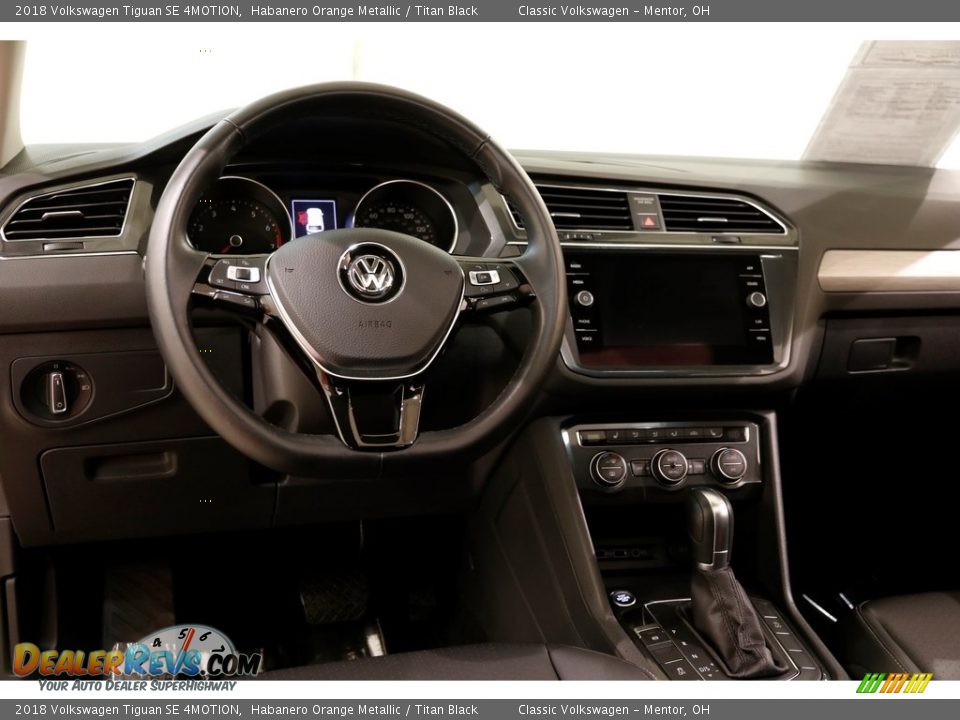
Task: Turn the headlight switch knob
Action: pos(57,391)
